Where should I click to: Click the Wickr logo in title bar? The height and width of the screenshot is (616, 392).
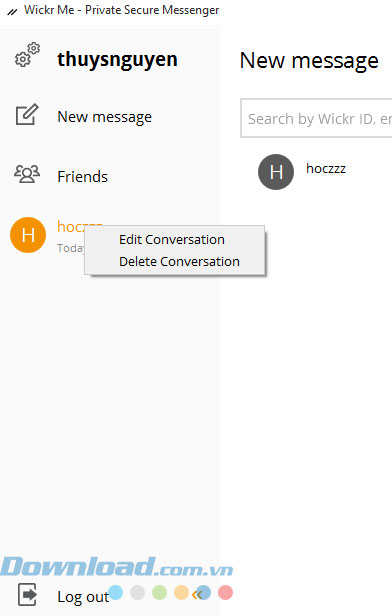13,12
